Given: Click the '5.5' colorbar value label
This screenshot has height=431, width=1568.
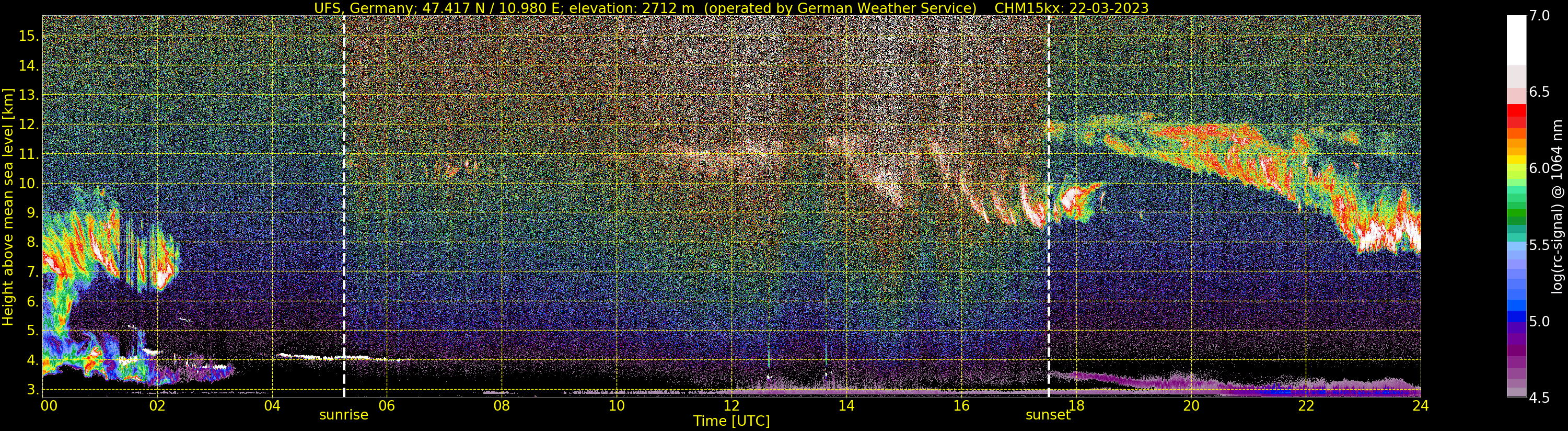Looking at the screenshot, I should click(x=1539, y=245).
